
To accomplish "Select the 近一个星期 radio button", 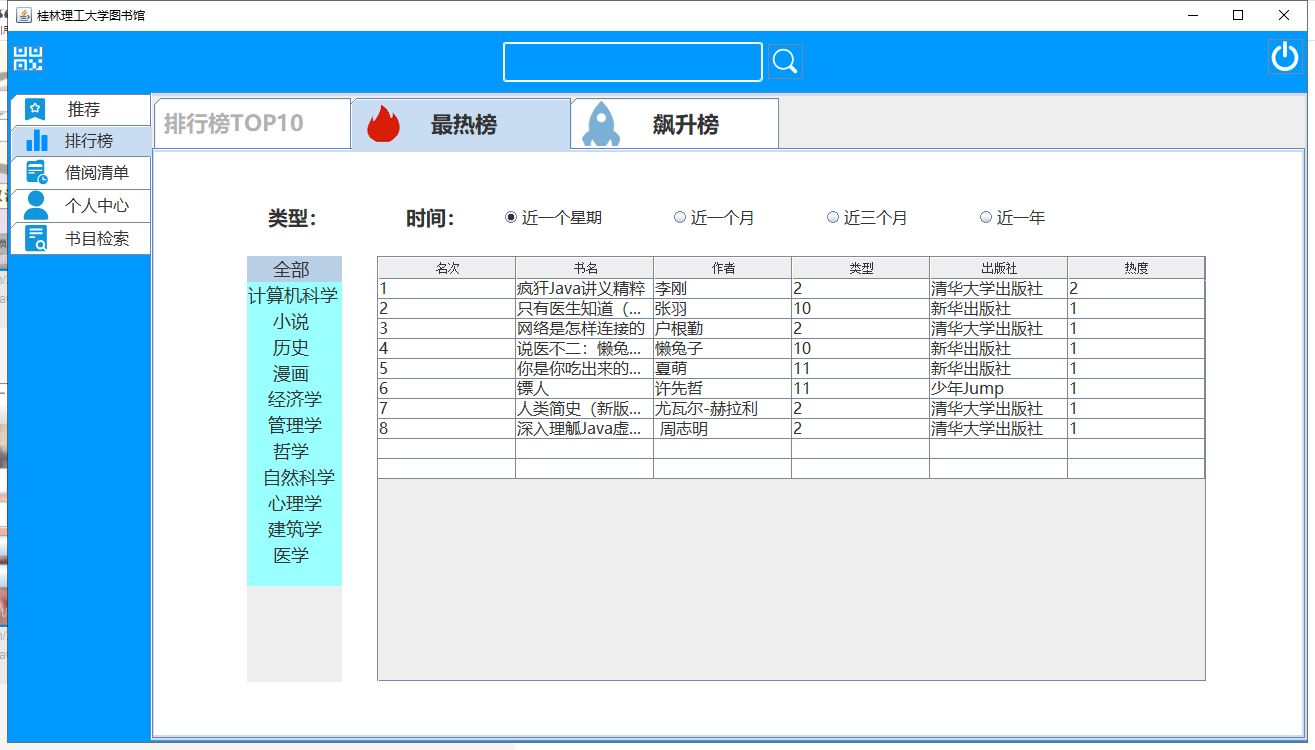I will point(511,217).
